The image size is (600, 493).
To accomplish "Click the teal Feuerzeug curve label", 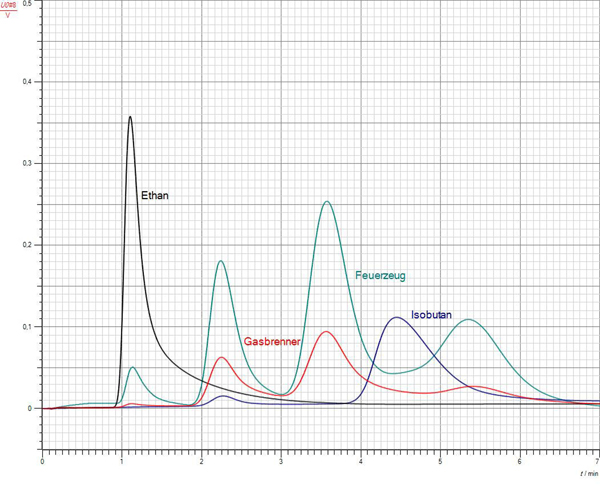I will pos(380,275).
